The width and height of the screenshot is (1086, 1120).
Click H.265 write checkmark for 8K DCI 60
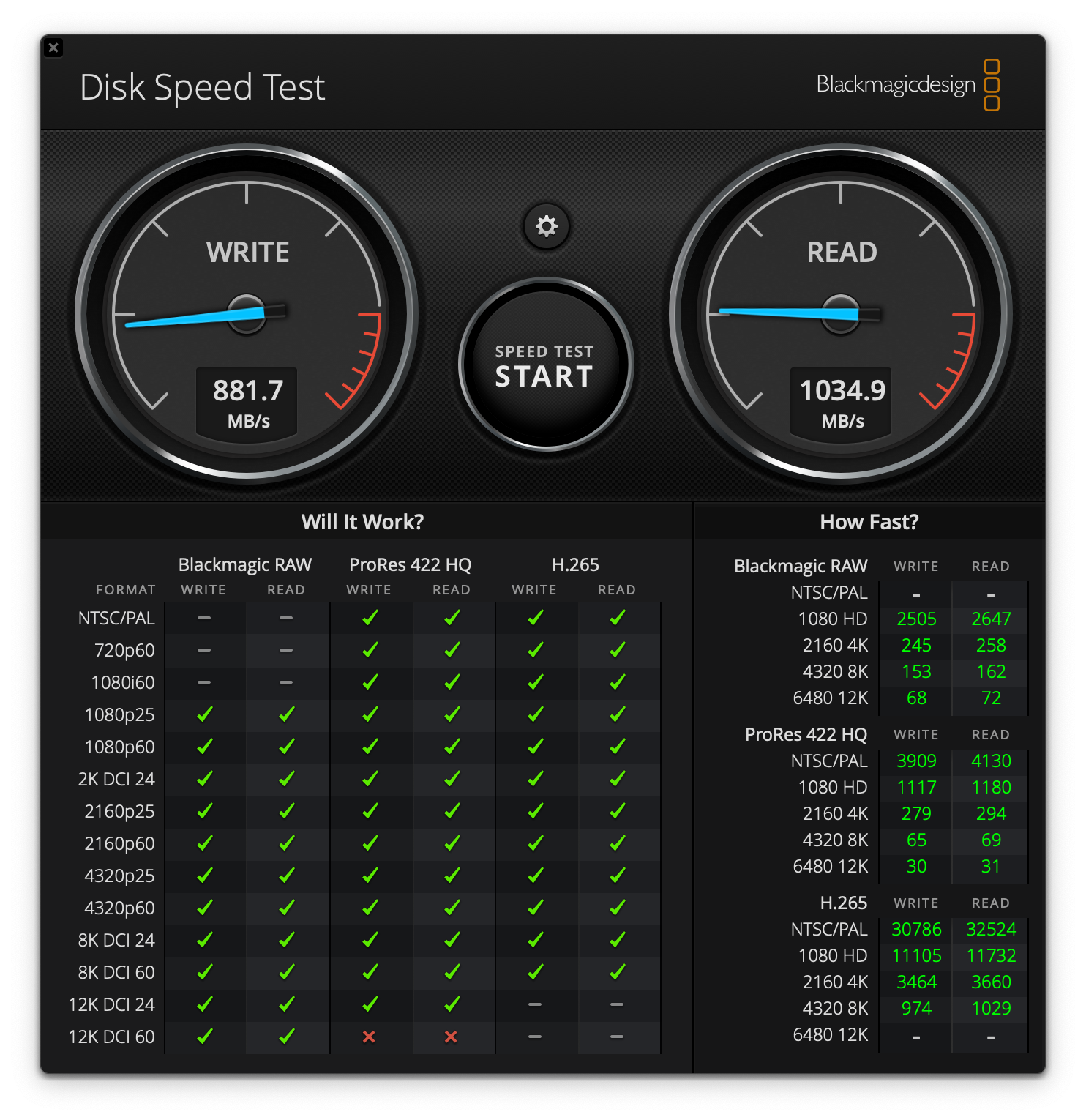click(536, 971)
